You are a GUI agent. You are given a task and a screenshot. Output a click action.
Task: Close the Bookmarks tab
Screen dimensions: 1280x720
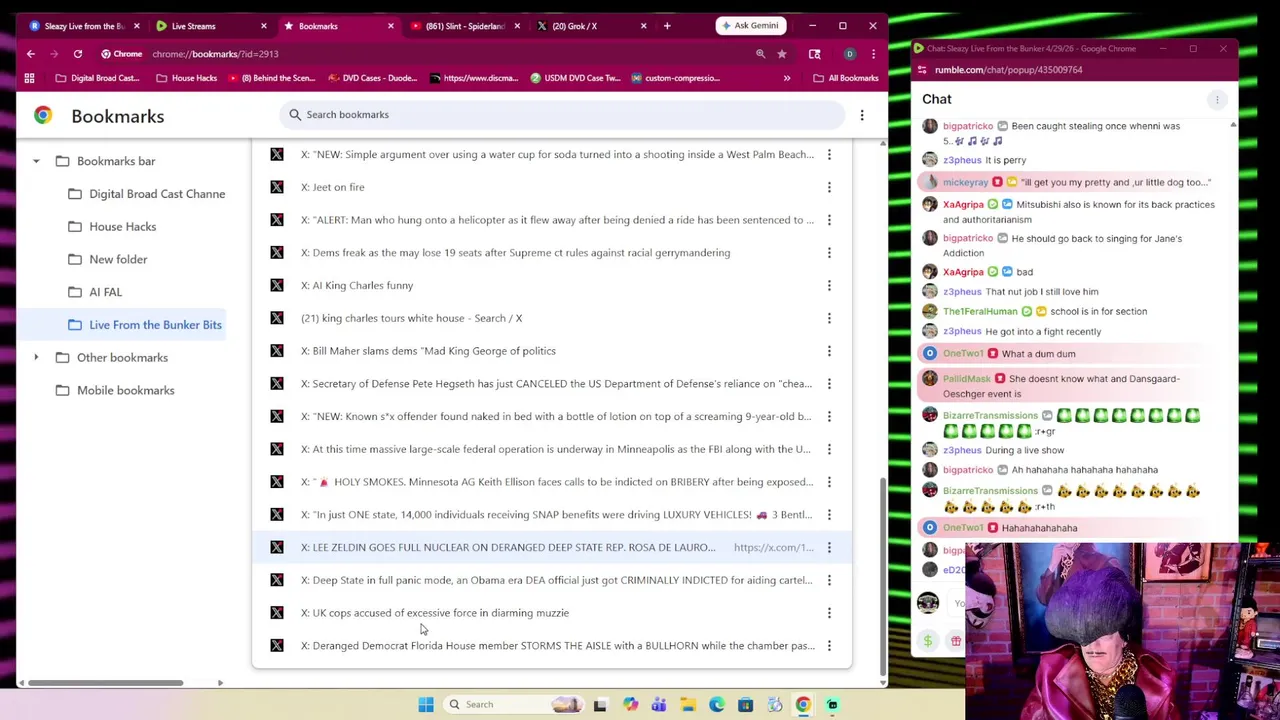tap(390, 26)
